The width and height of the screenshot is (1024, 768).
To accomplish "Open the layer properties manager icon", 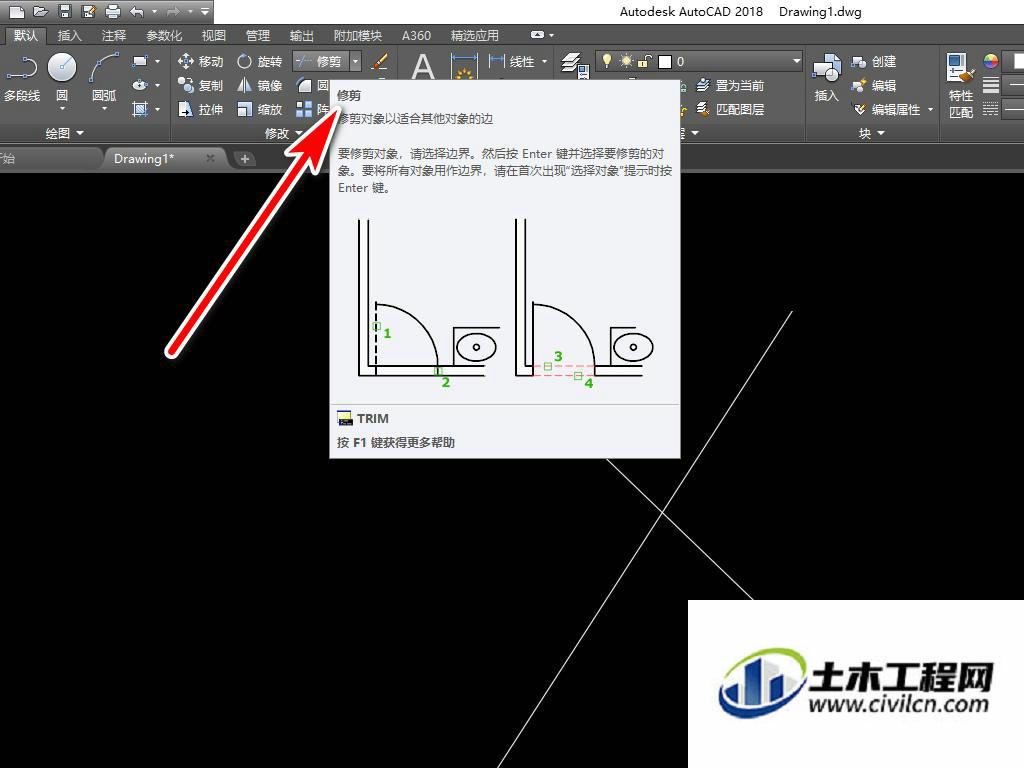I will click(x=575, y=65).
